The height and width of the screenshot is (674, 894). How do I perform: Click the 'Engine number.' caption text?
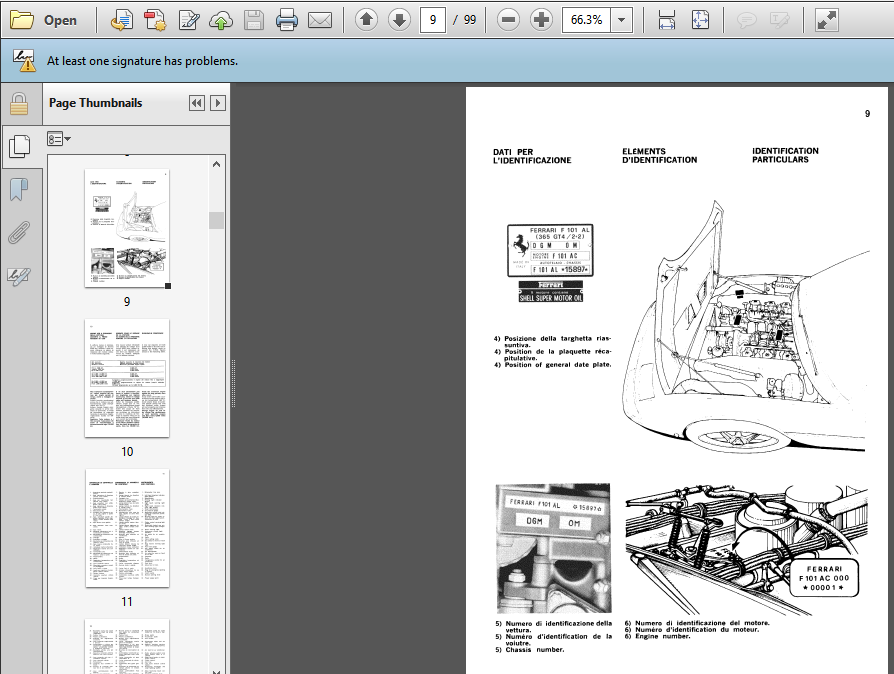[x=663, y=636]
